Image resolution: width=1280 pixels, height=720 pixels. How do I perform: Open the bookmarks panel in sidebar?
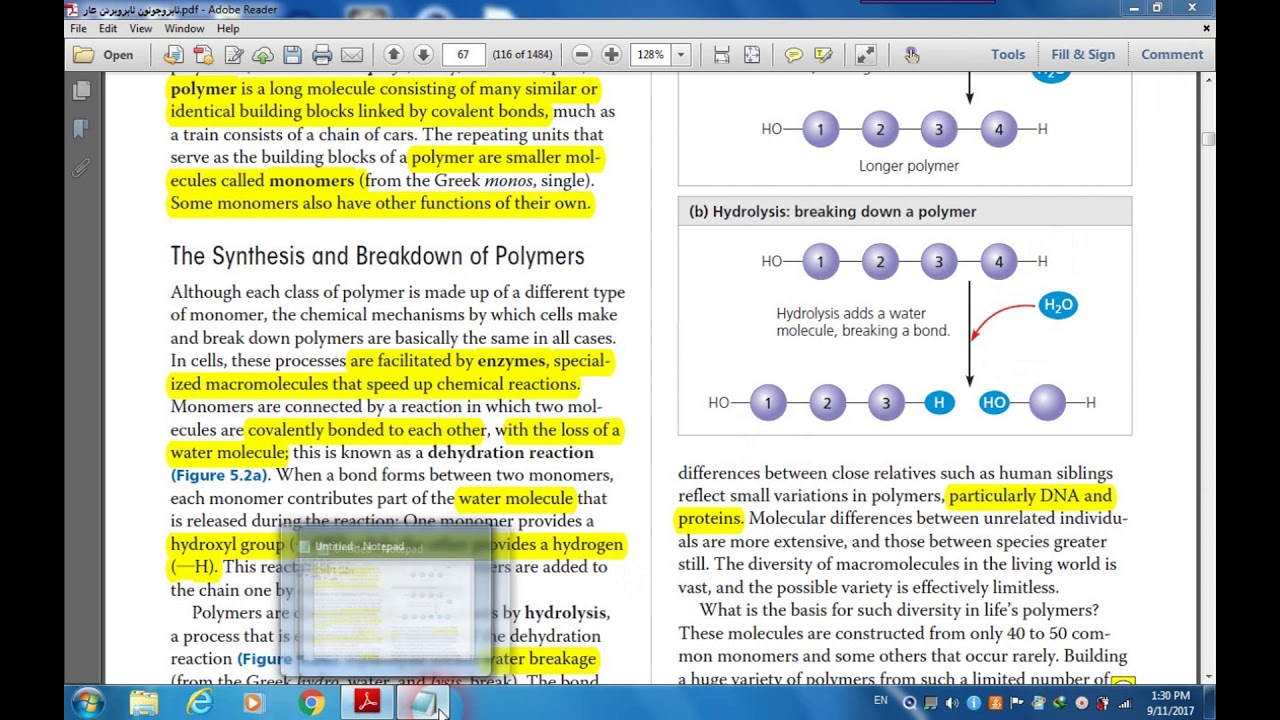tap(81, 129)
